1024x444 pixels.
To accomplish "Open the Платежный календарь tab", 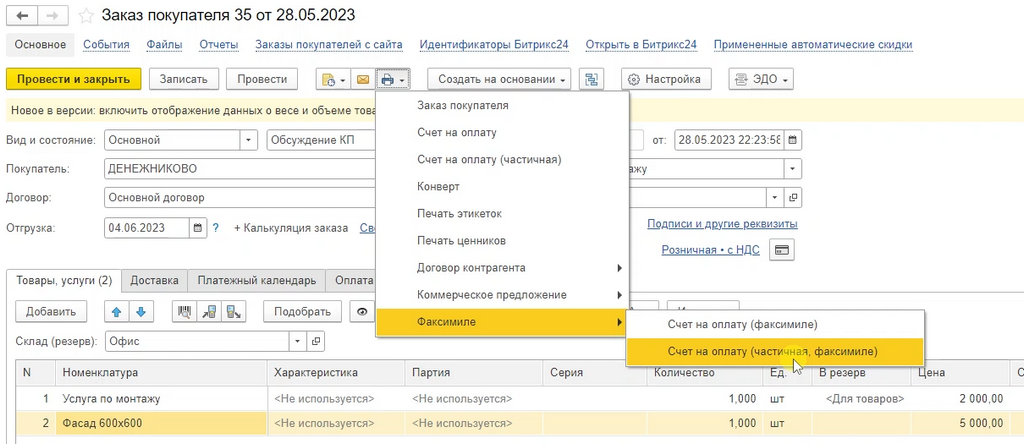I will coord(257,281).
